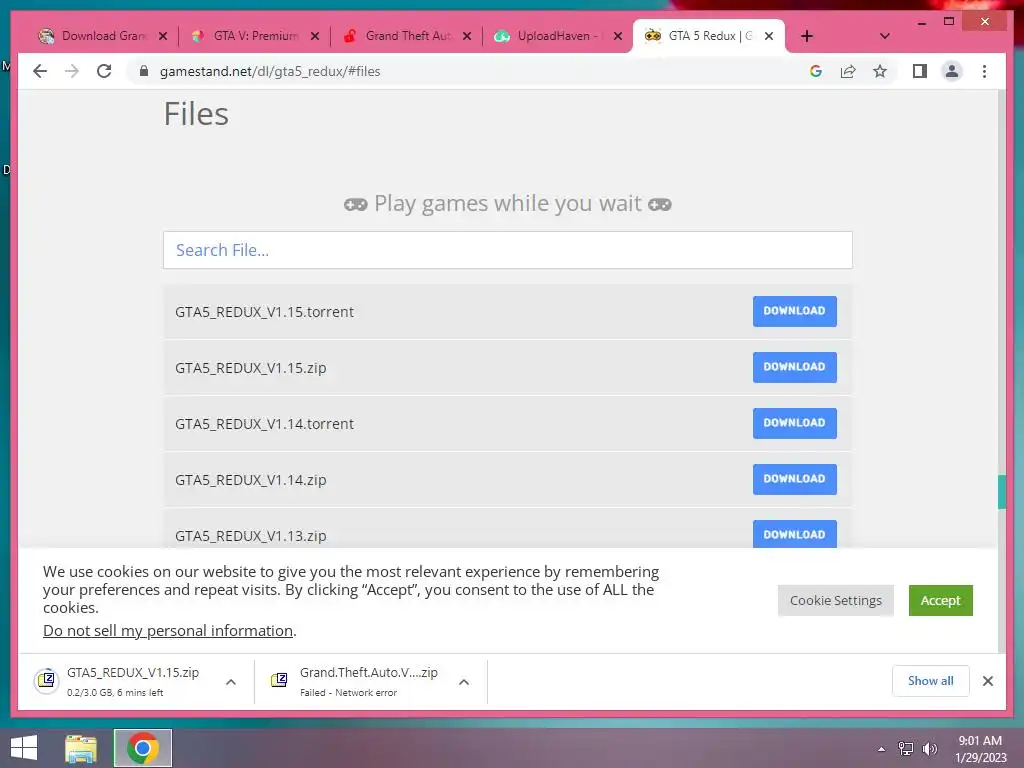Close the Download Grand tab
This screenshot has height=768, width=1024.
(163, 36)
